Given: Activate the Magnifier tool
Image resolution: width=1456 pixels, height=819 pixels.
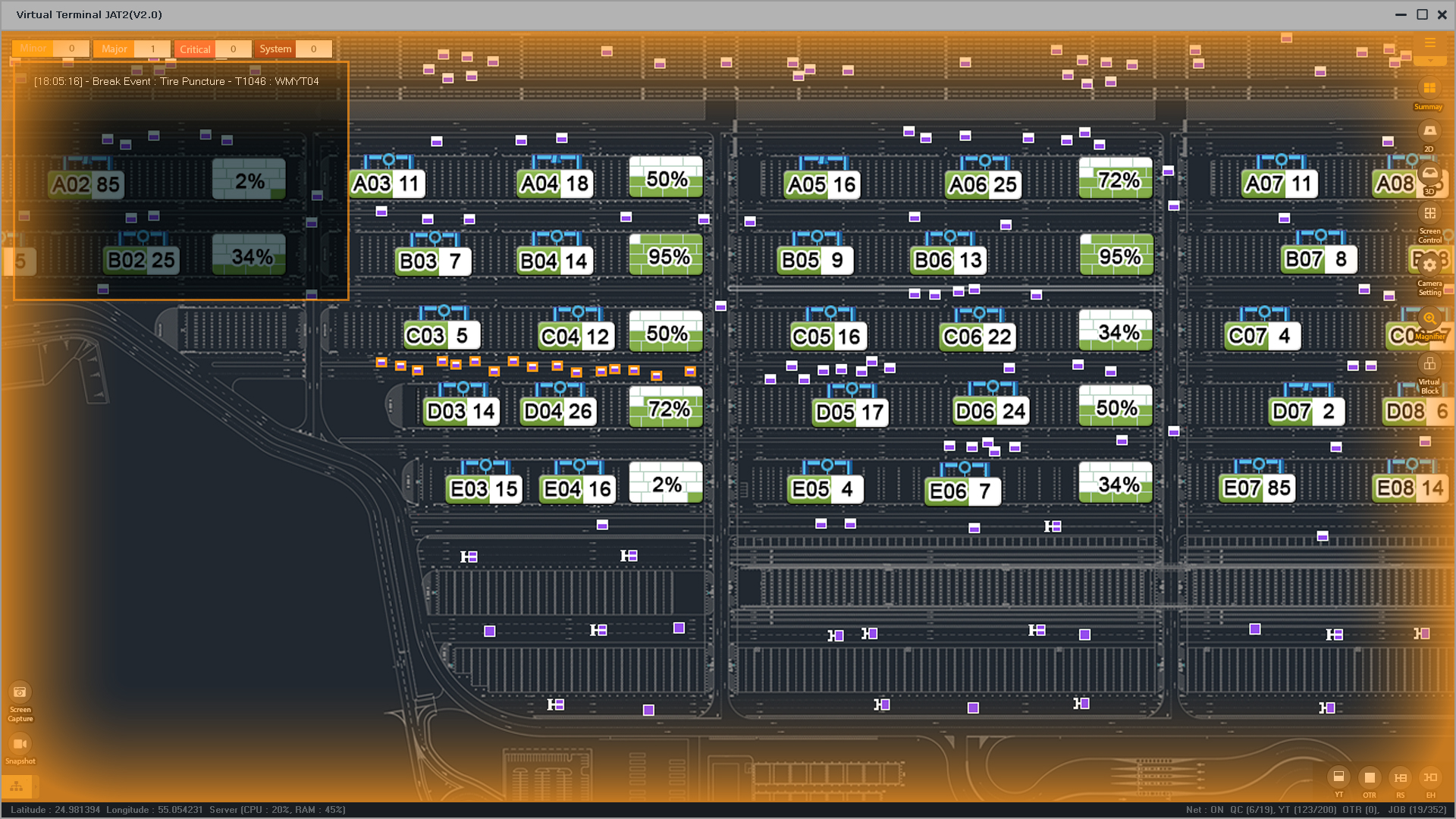Looking at the screenshot, I should coord(1429,319).
